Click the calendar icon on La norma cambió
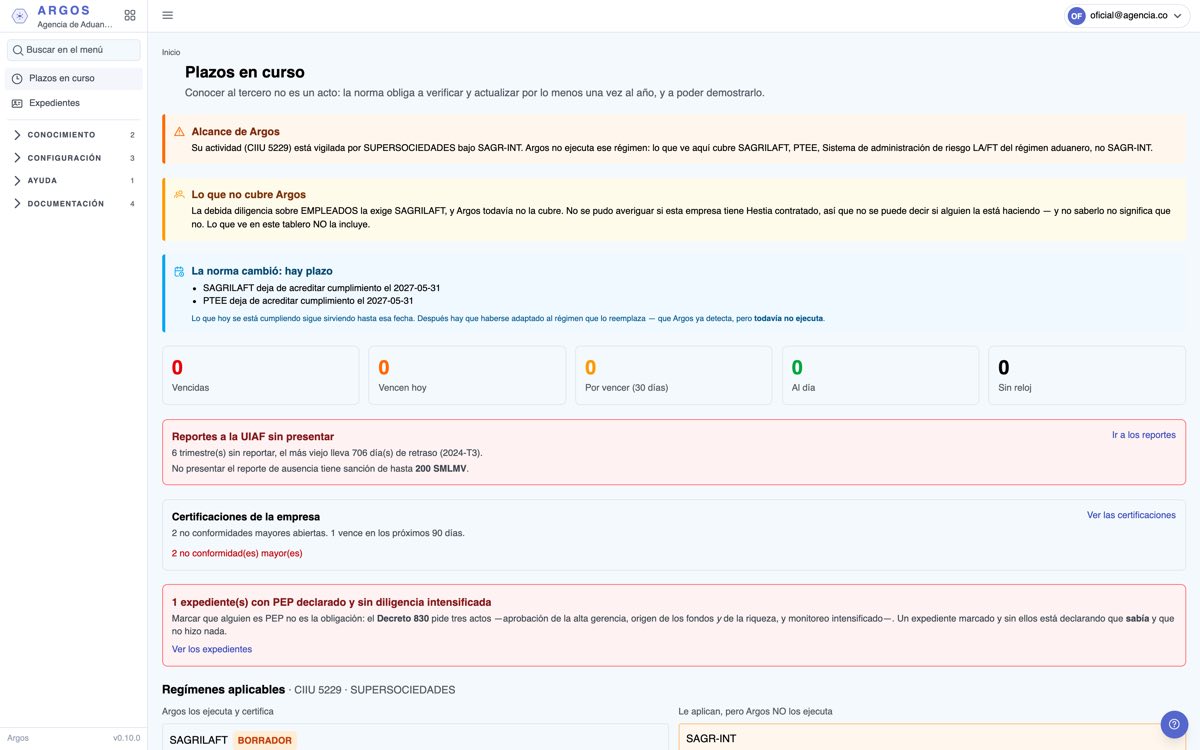The height and width of the screenshot is (750, 1200). (179, 271)
